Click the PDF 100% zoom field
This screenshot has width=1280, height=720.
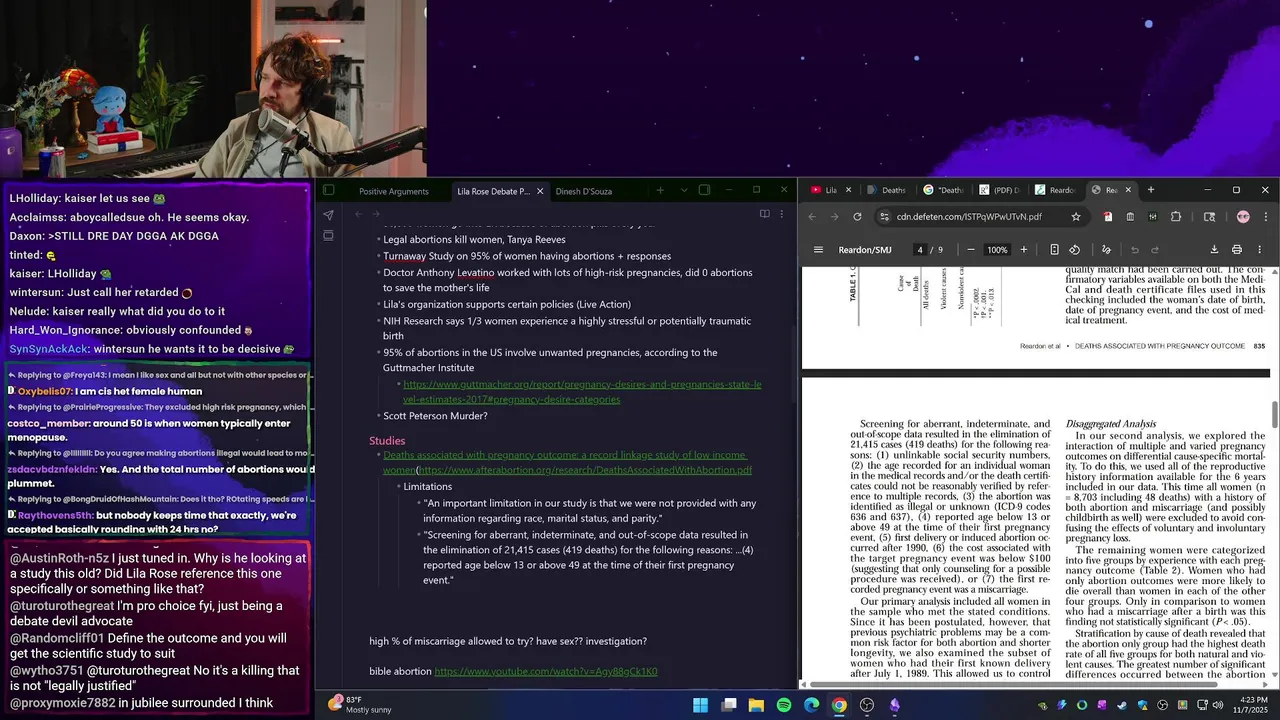coord(997,250)
